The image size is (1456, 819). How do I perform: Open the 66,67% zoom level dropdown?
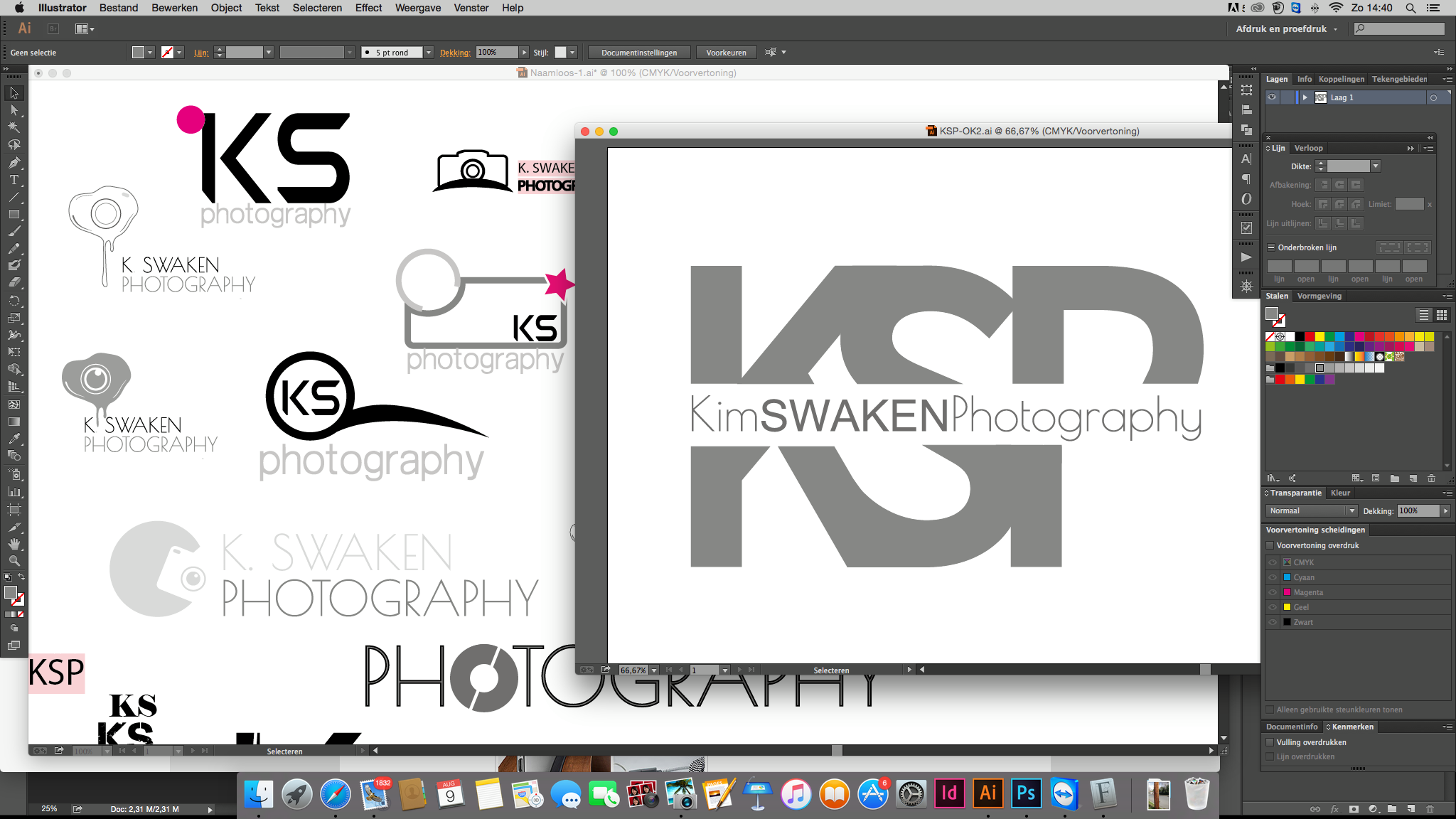[x=654, y=670]
